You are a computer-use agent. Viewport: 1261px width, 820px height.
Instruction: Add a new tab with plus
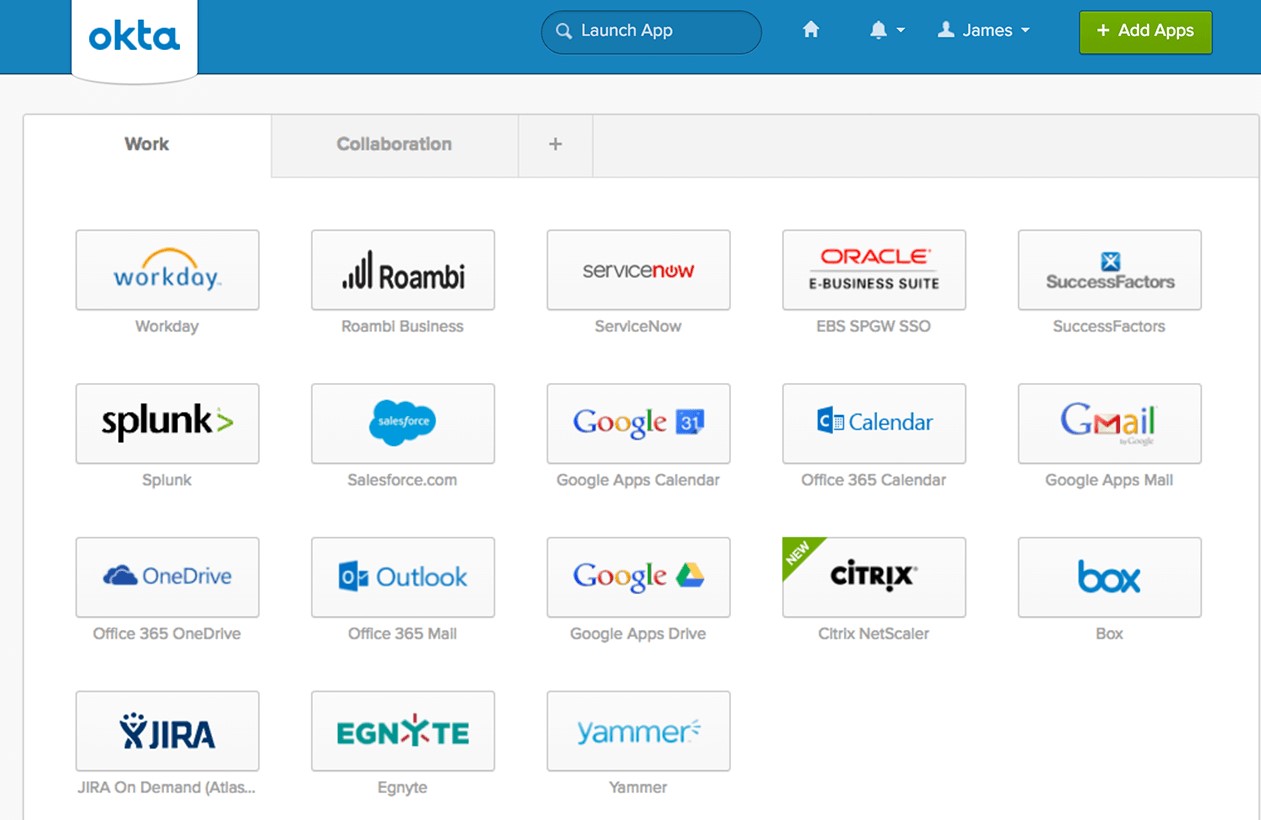tap(555, 144)
